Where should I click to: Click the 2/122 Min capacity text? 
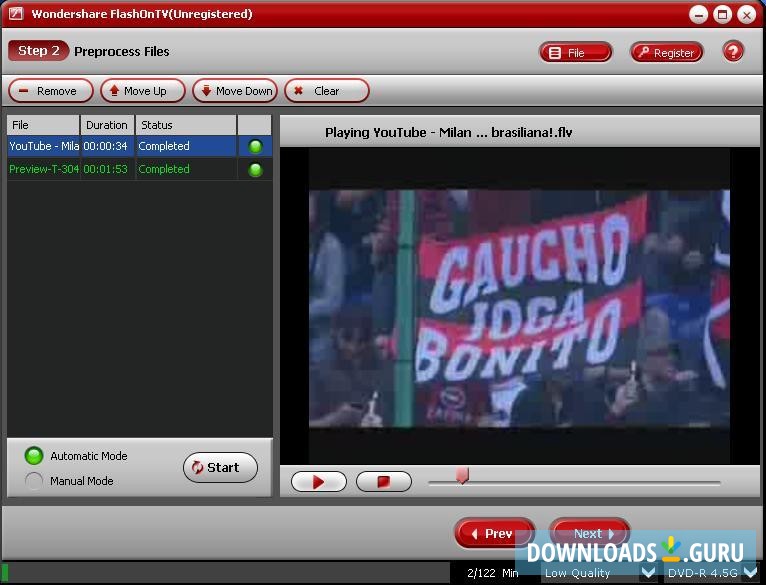[x=492, y=573]
